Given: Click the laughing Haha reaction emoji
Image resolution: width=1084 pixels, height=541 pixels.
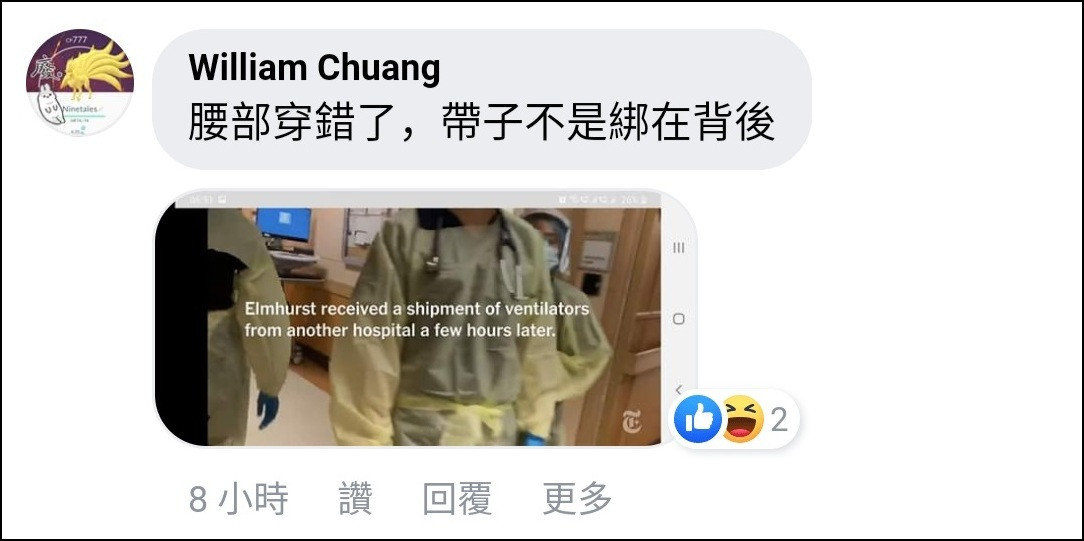Looking at the screenshot, I should click(742, 419).
